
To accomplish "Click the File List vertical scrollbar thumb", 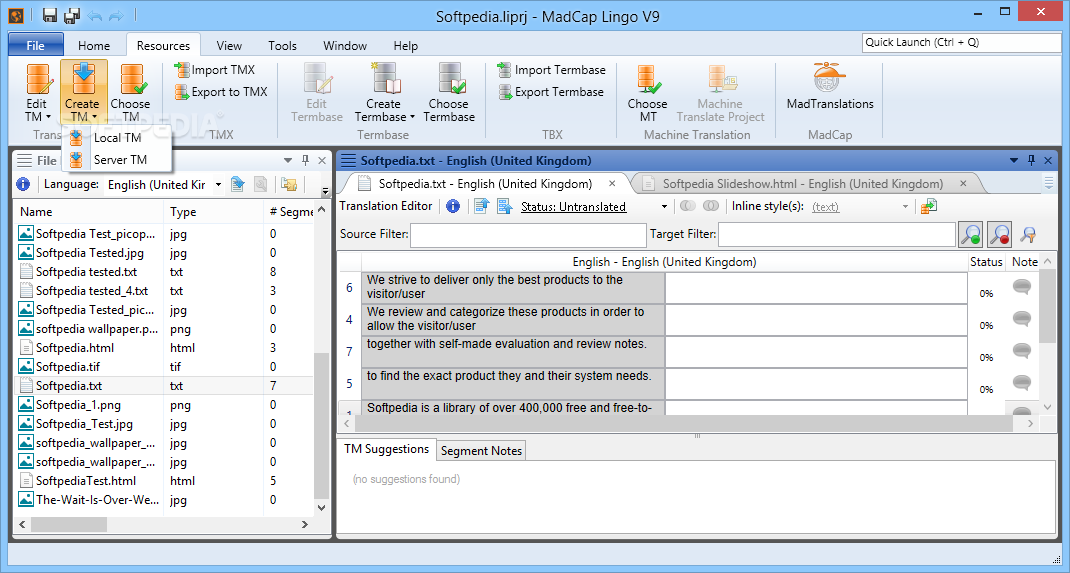I will click(321, 426).
